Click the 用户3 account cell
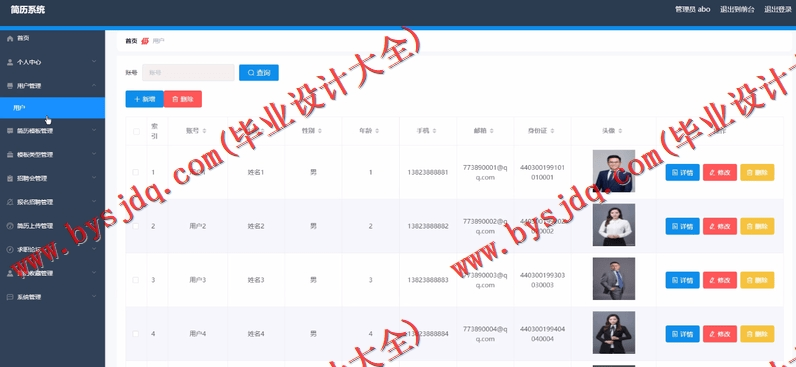 click(x=197, y=280)
